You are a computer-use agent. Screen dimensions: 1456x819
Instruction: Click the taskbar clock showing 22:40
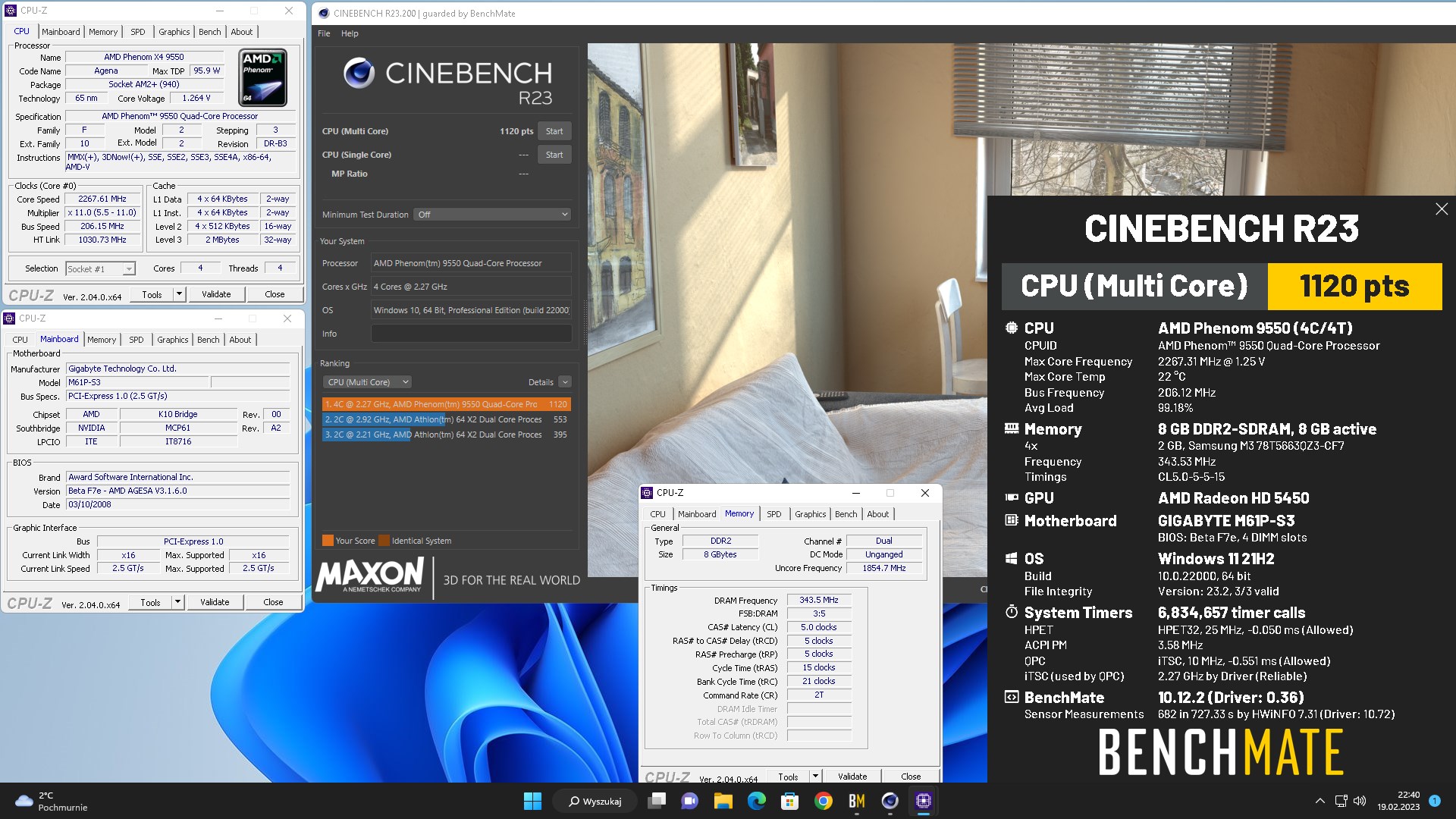tap(1398, 801)
